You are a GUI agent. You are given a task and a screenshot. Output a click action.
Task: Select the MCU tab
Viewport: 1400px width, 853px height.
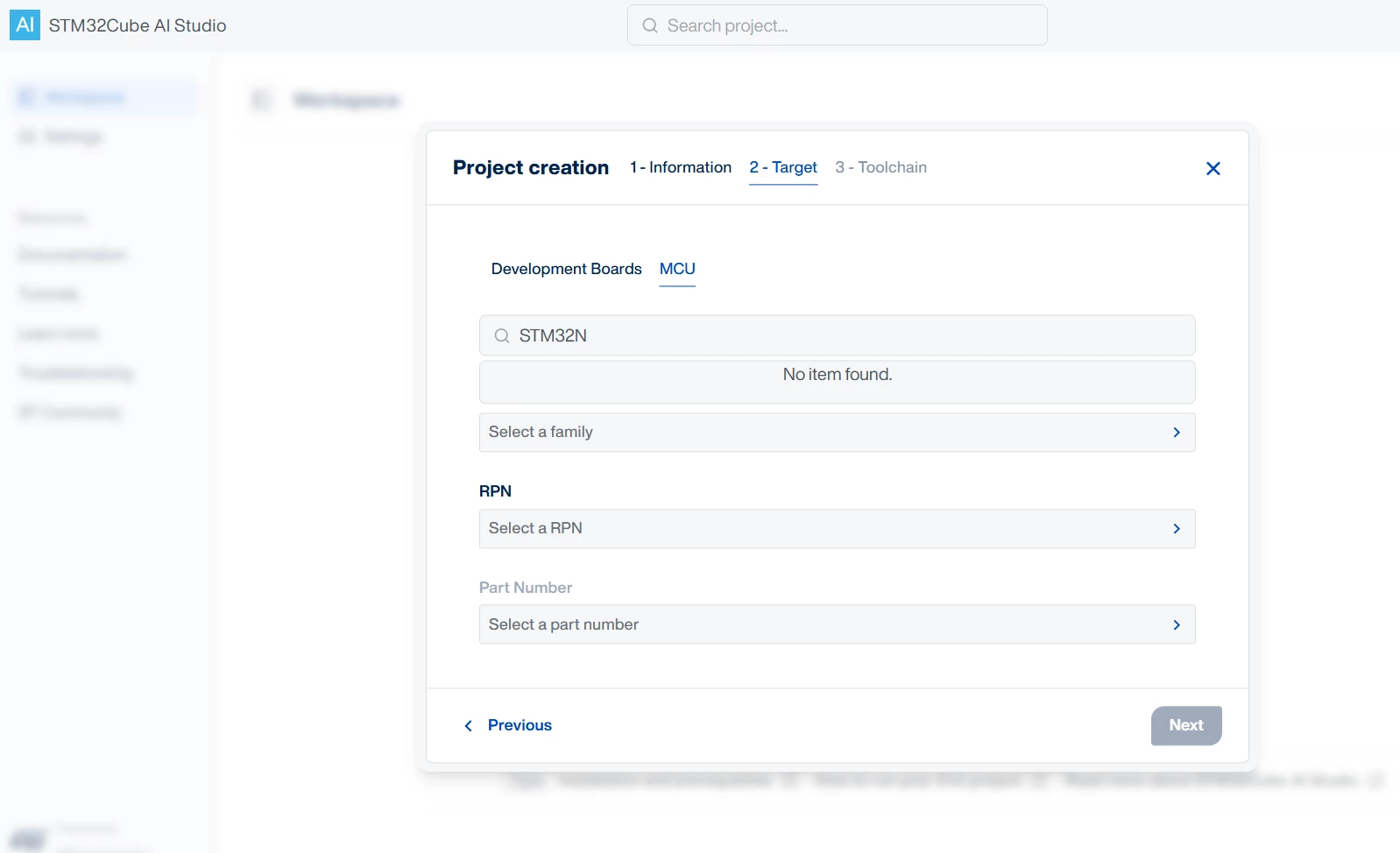tap(677, 269)
